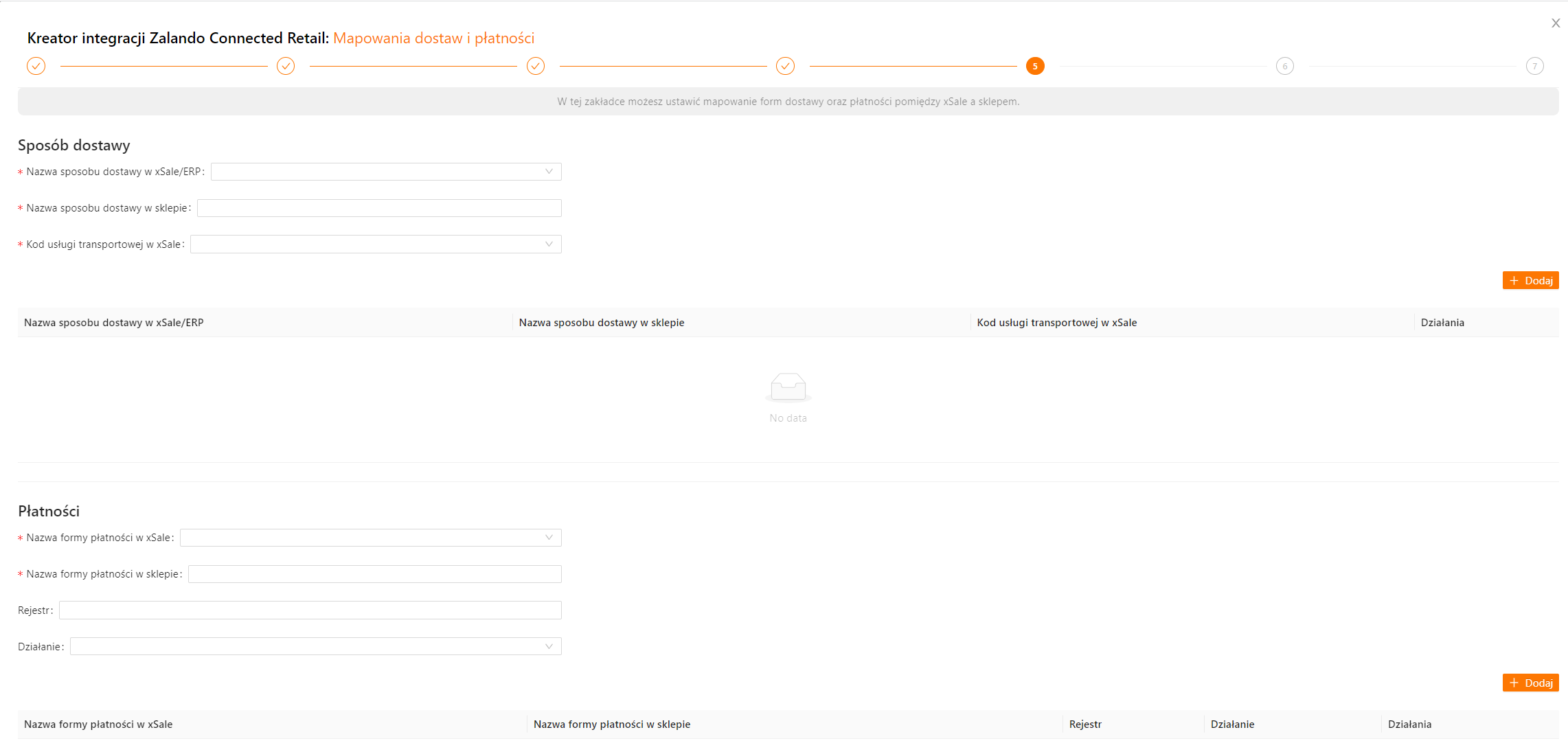Close the Zalando integration wizard
Screen dimensions: 1568x754
click(x=1556, y=23)
